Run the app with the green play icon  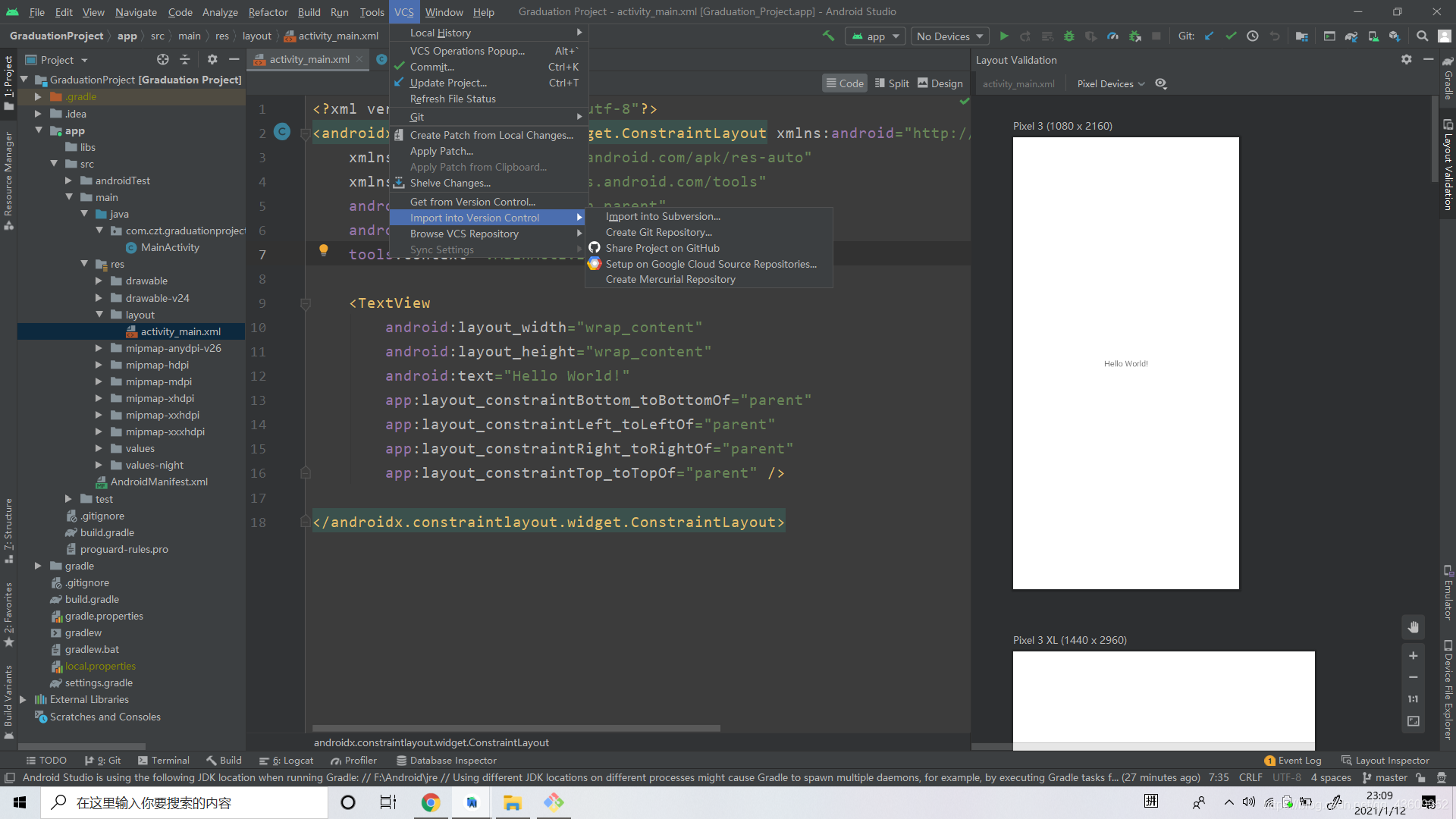1004,36
